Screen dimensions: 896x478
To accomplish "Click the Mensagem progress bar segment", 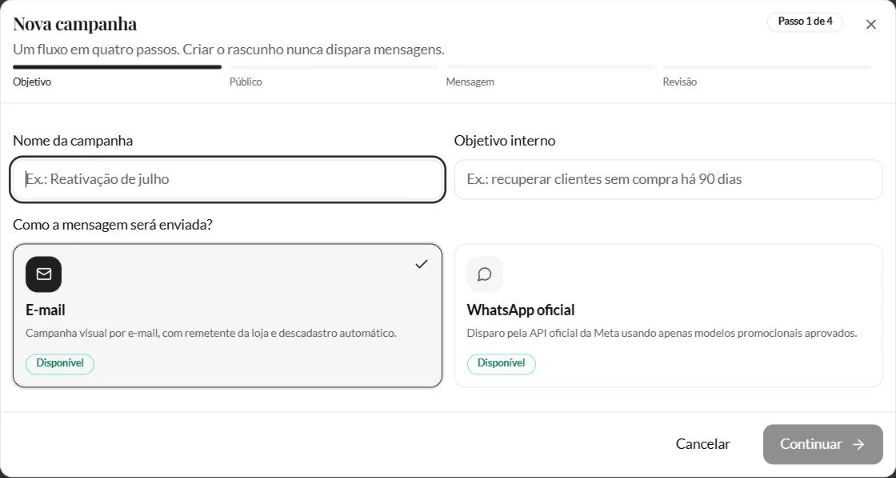I will point(550,67).
